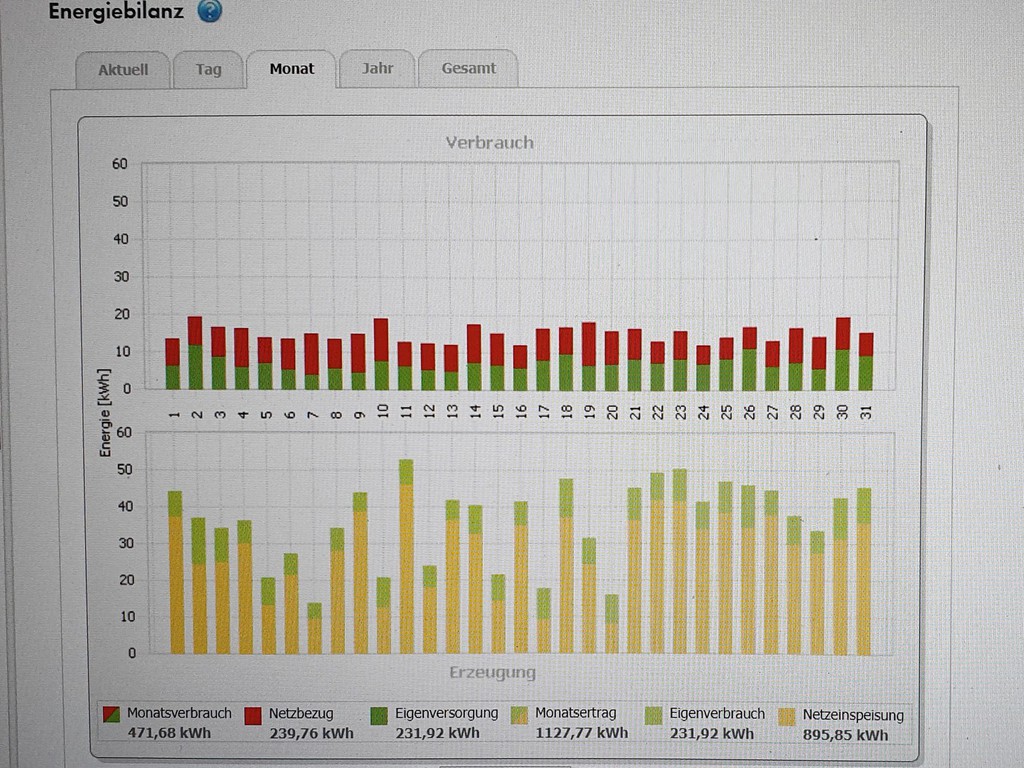Switch to the Jahr view tab

point(377,69)
